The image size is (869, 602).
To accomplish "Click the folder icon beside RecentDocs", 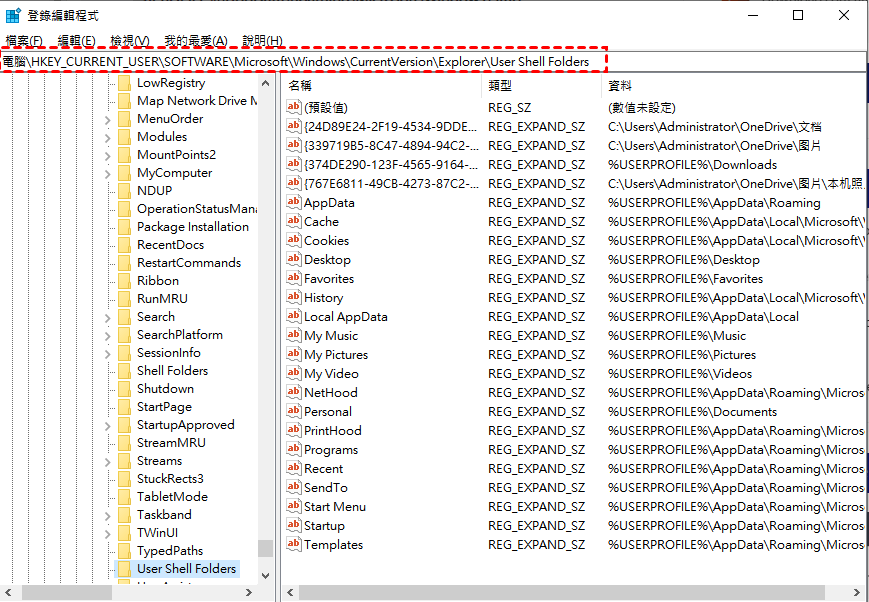I will point(125,245).
